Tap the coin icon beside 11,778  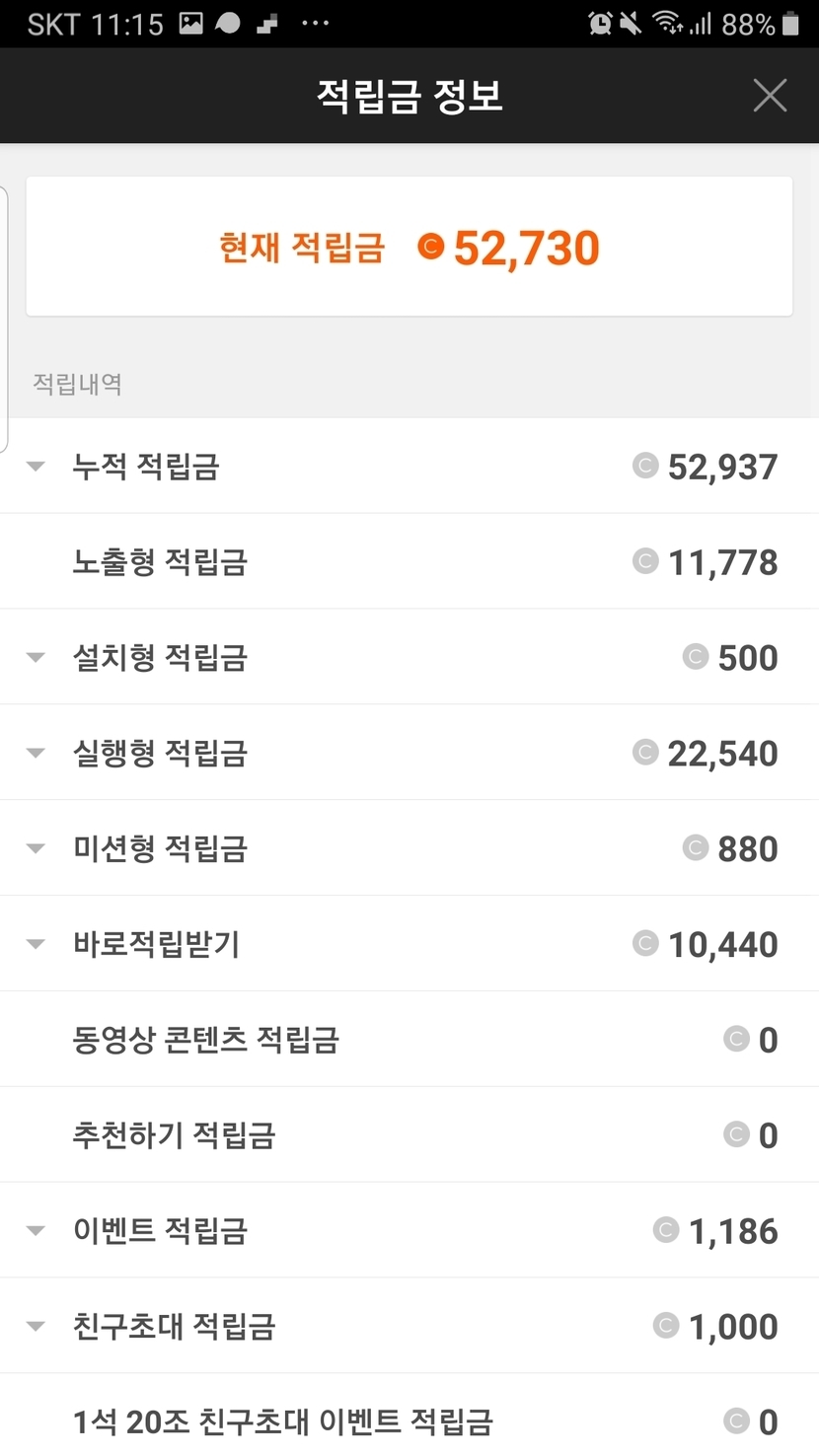click(645, 561)
